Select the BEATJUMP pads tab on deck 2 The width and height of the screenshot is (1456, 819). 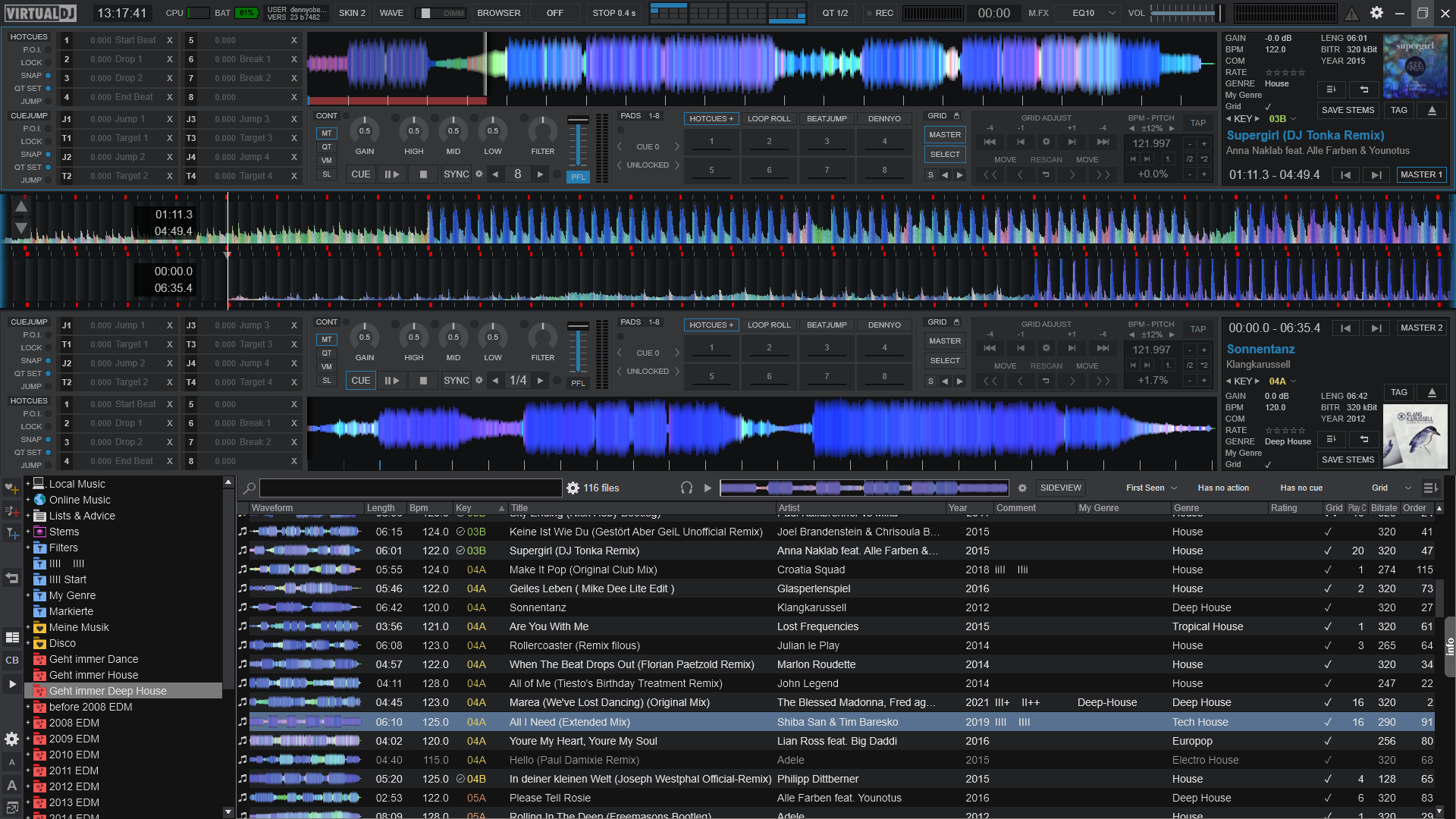(826, 325)
